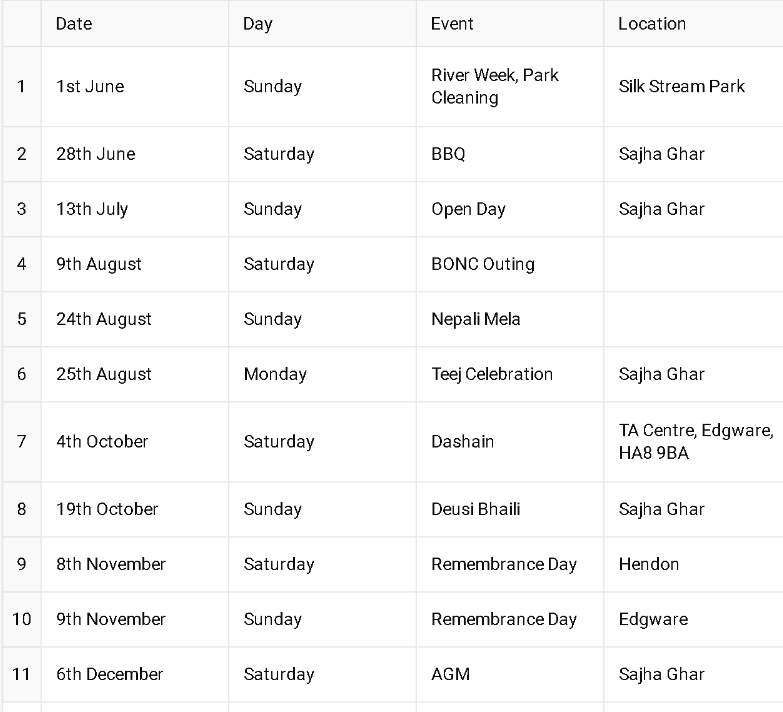Select the Monday day cell
Screen dimensions: 783x712
(323, 374)
